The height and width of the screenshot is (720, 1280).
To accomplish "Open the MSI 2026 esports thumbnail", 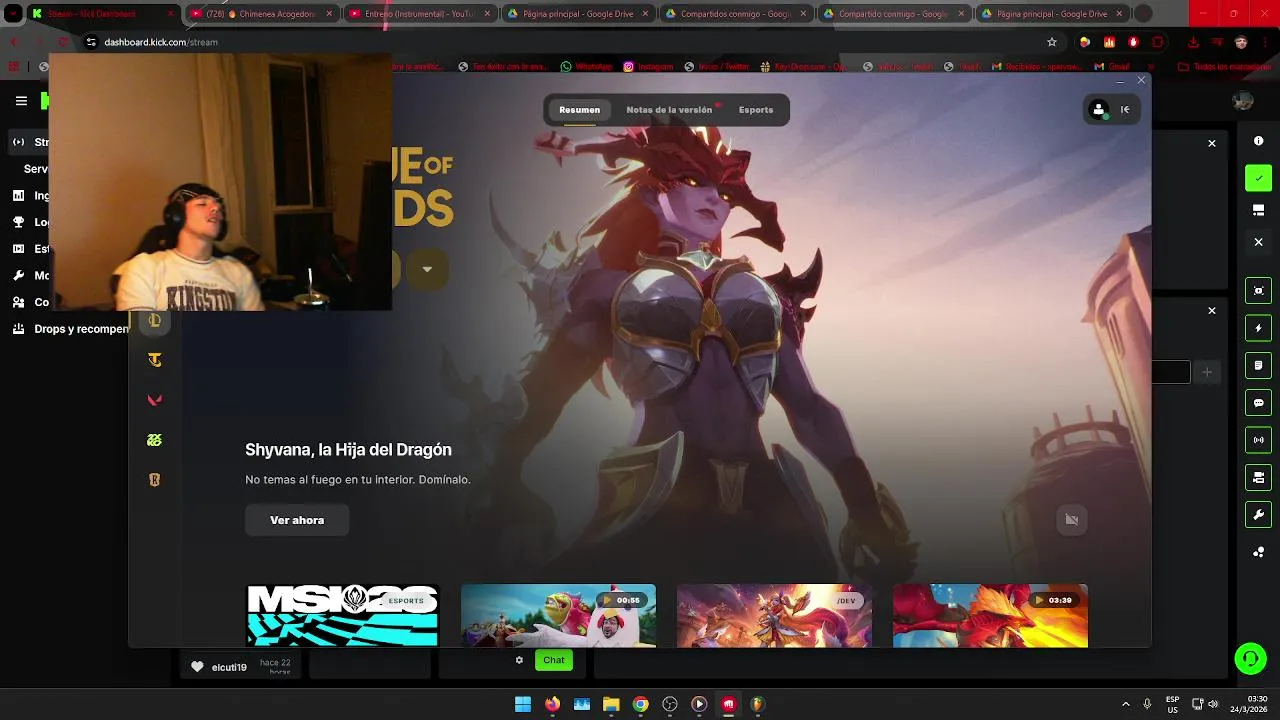I will pos(343,615).
